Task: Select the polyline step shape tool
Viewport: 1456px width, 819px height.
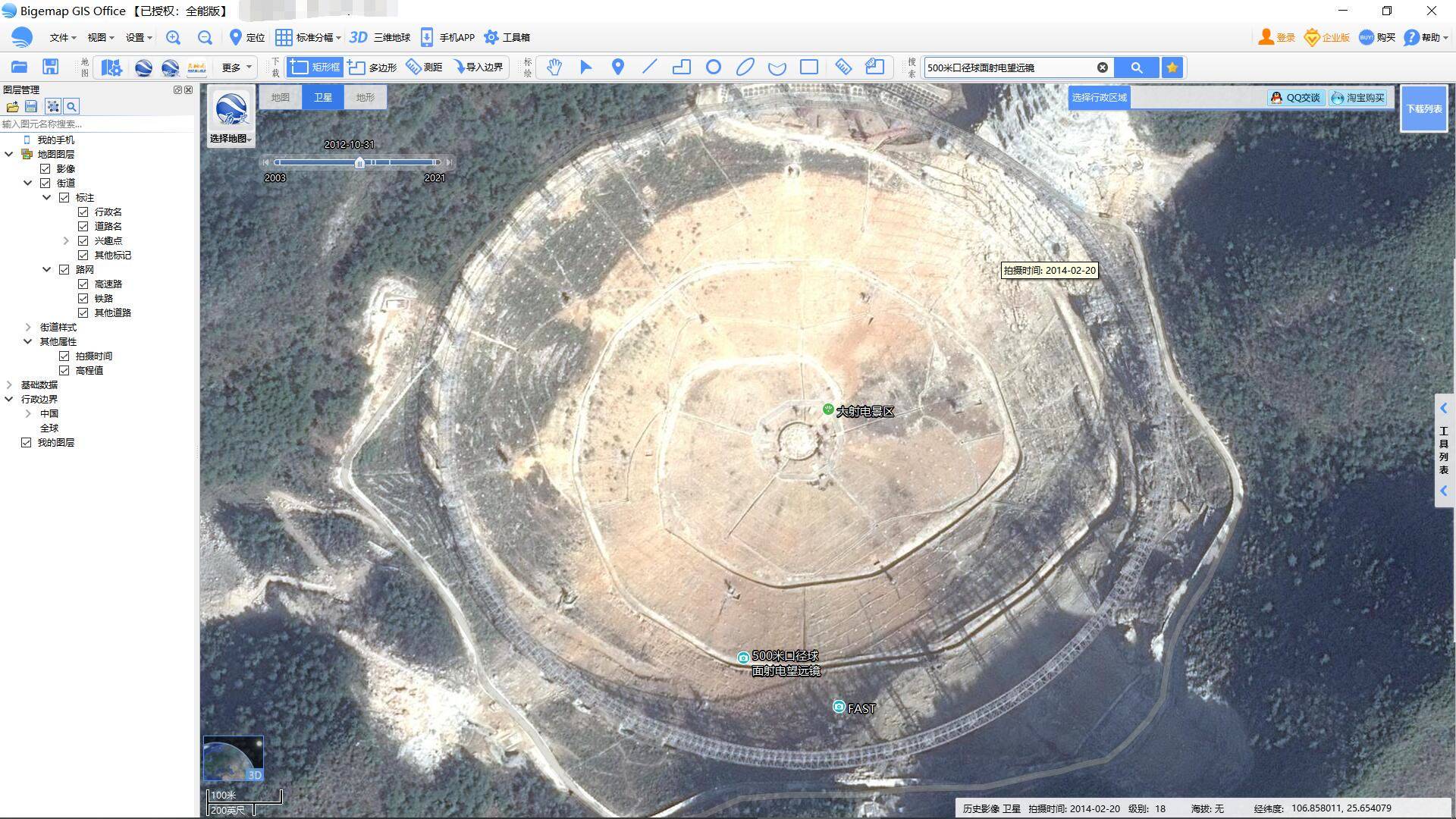Action: [x=682, y=67]
